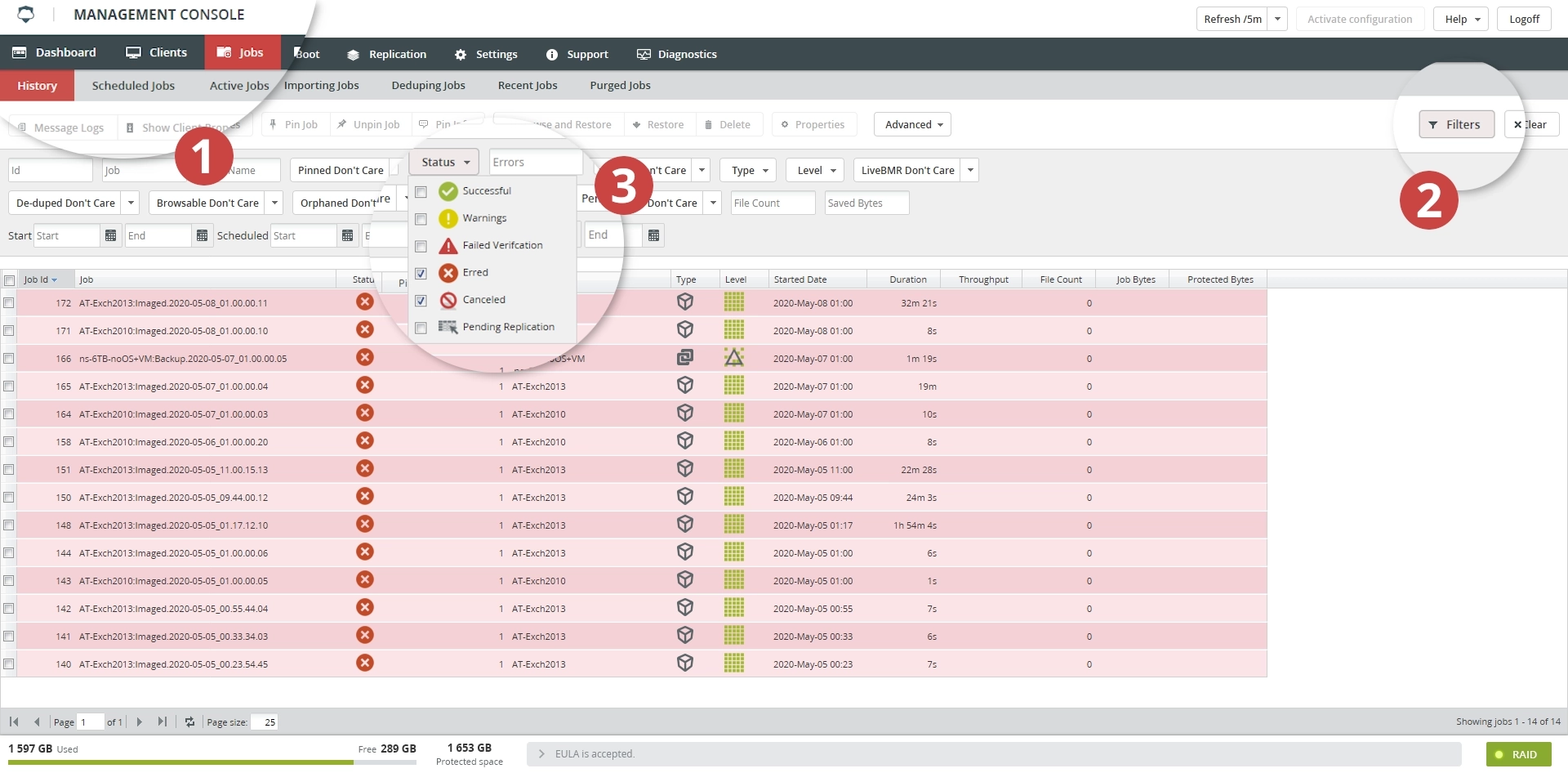Image resolution: width=1568 pixels, height=773 pixels.
Task: Open the Pinned Don't Care dropdown
Action: point(341,170)
